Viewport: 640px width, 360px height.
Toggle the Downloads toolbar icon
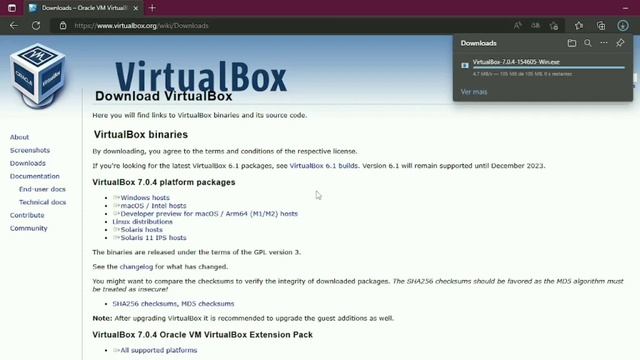click(623, 26)
